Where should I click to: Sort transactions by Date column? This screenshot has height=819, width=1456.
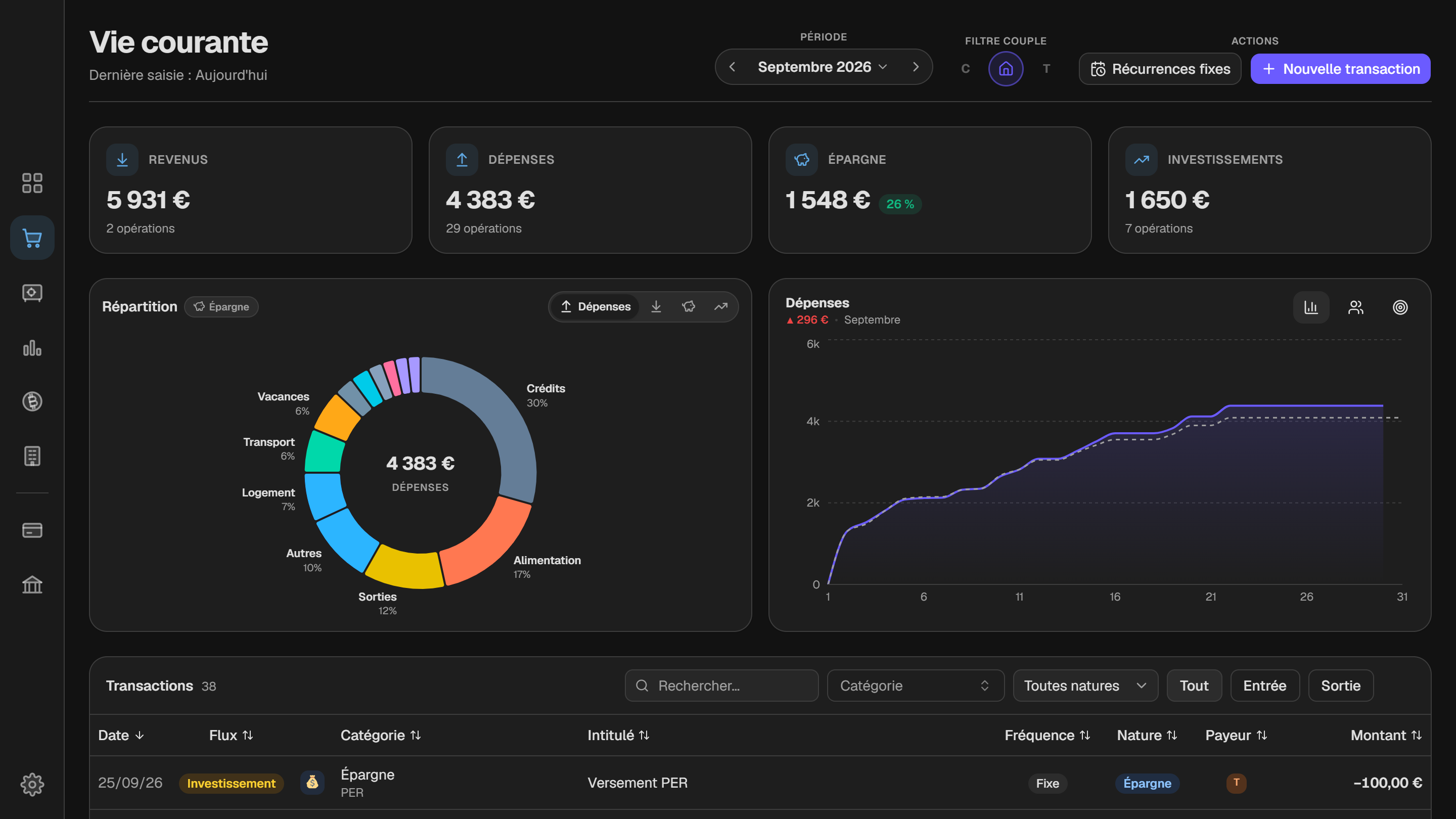(121, 736)
